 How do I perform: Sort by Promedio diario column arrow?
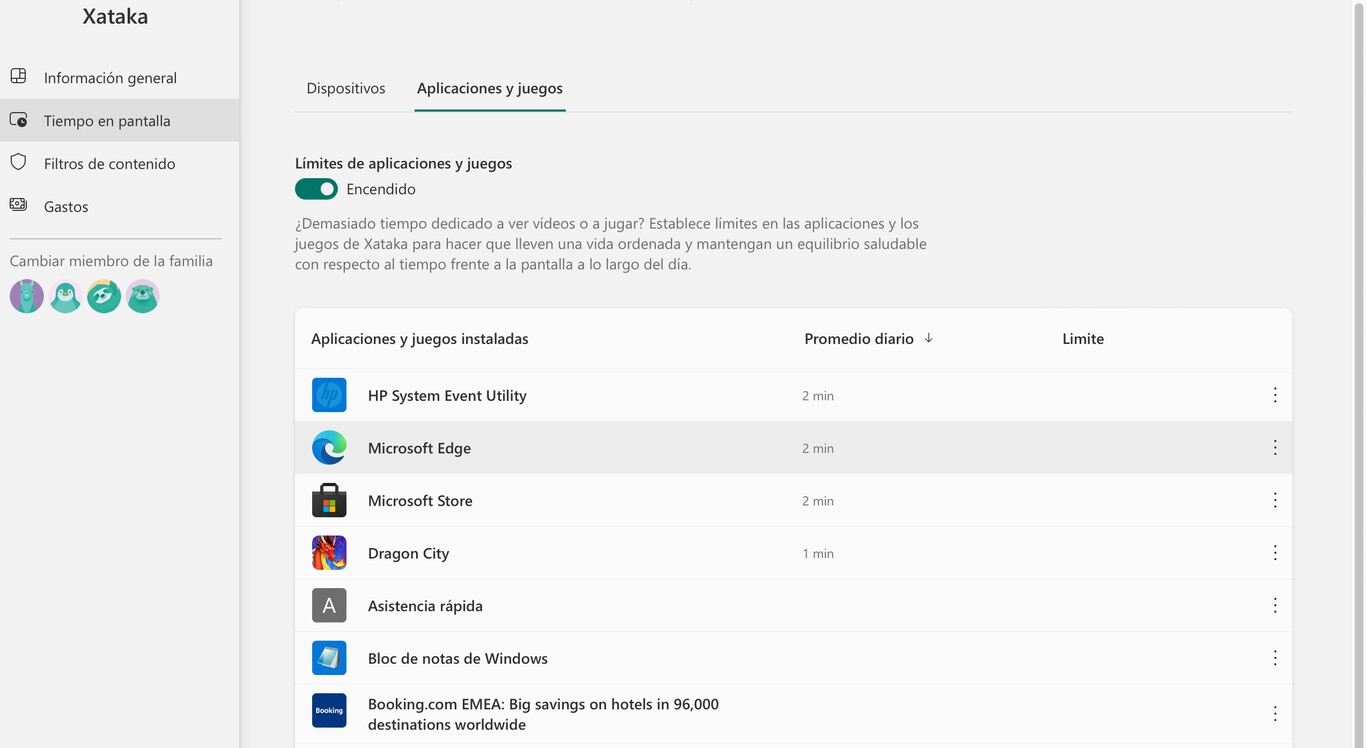pyautogui.click(x=928, y=338)
